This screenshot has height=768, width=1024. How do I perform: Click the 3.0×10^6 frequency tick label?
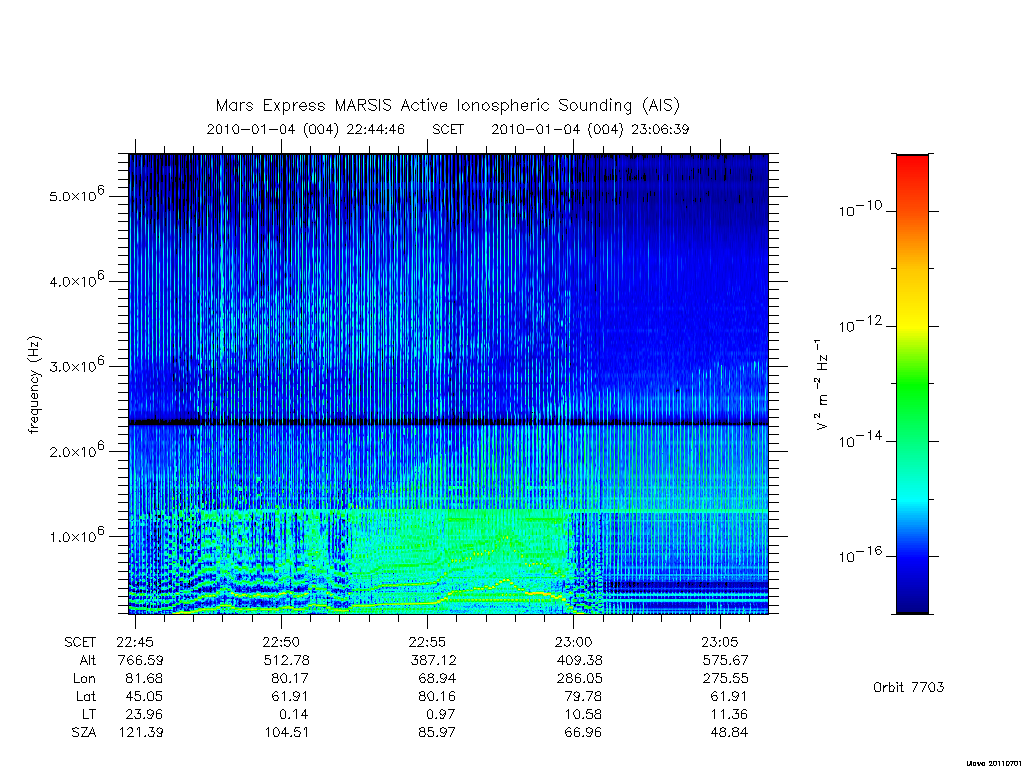[76, 365]
